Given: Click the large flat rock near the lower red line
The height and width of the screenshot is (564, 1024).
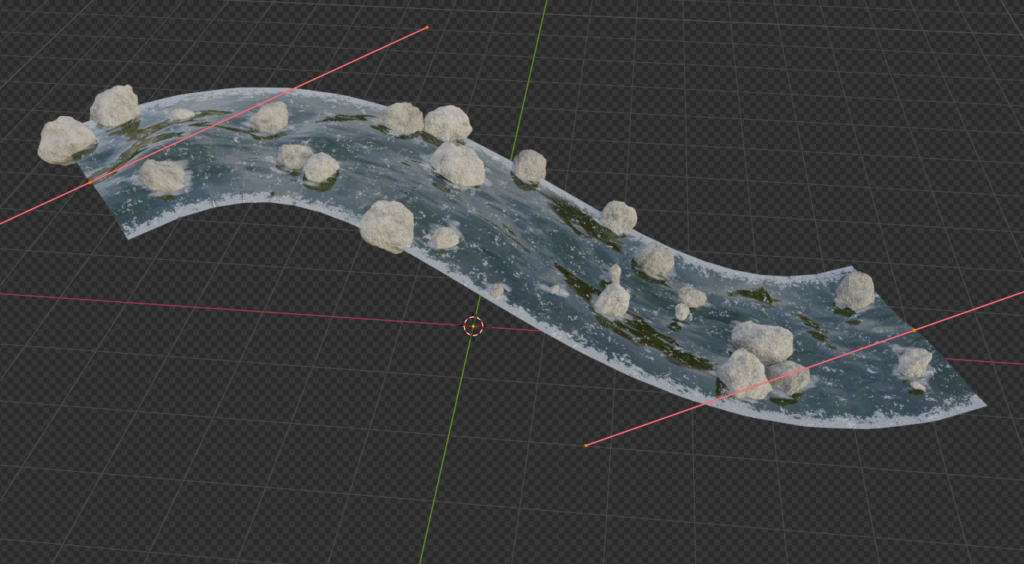Looking at the screenshot, I should click(x=762, y=341).
